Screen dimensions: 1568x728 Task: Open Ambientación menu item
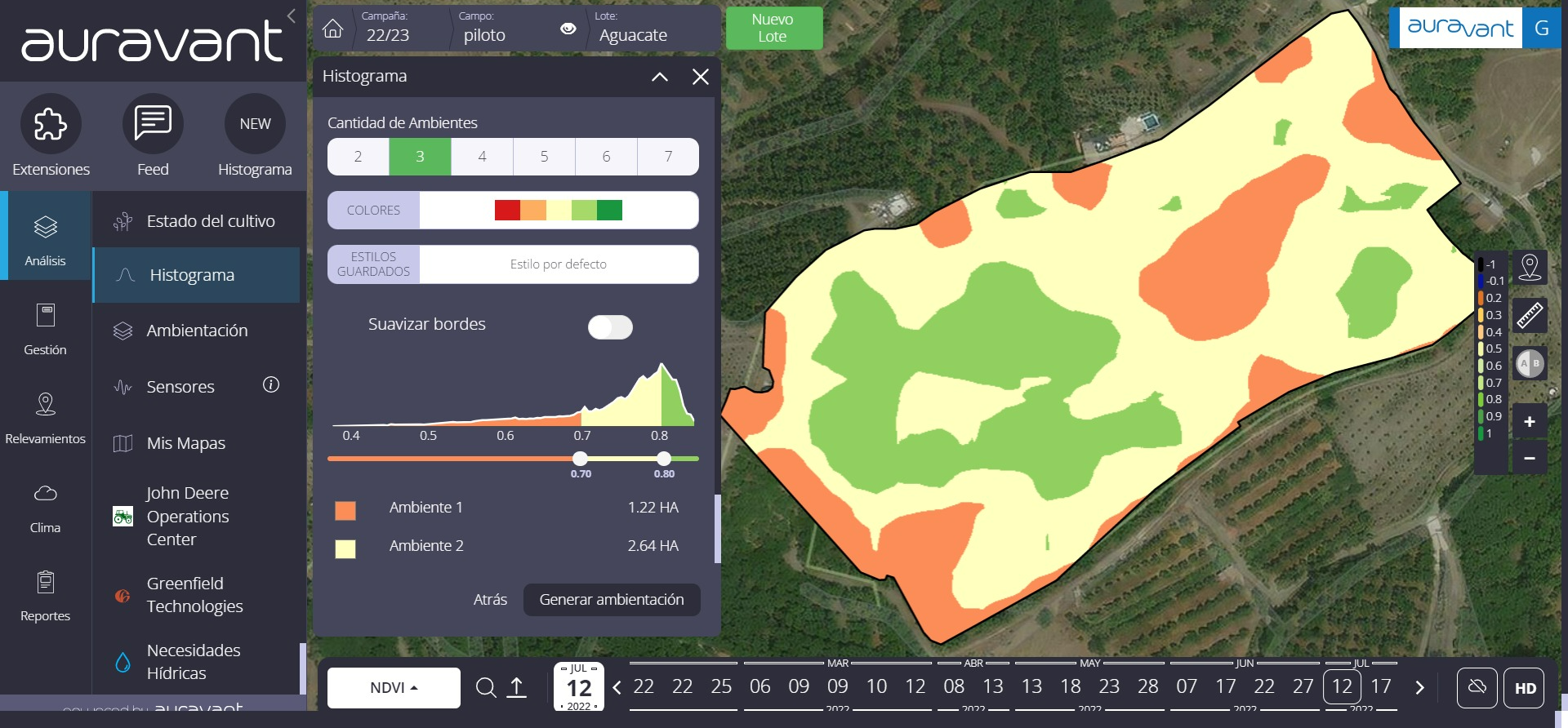tap(196, 331)
